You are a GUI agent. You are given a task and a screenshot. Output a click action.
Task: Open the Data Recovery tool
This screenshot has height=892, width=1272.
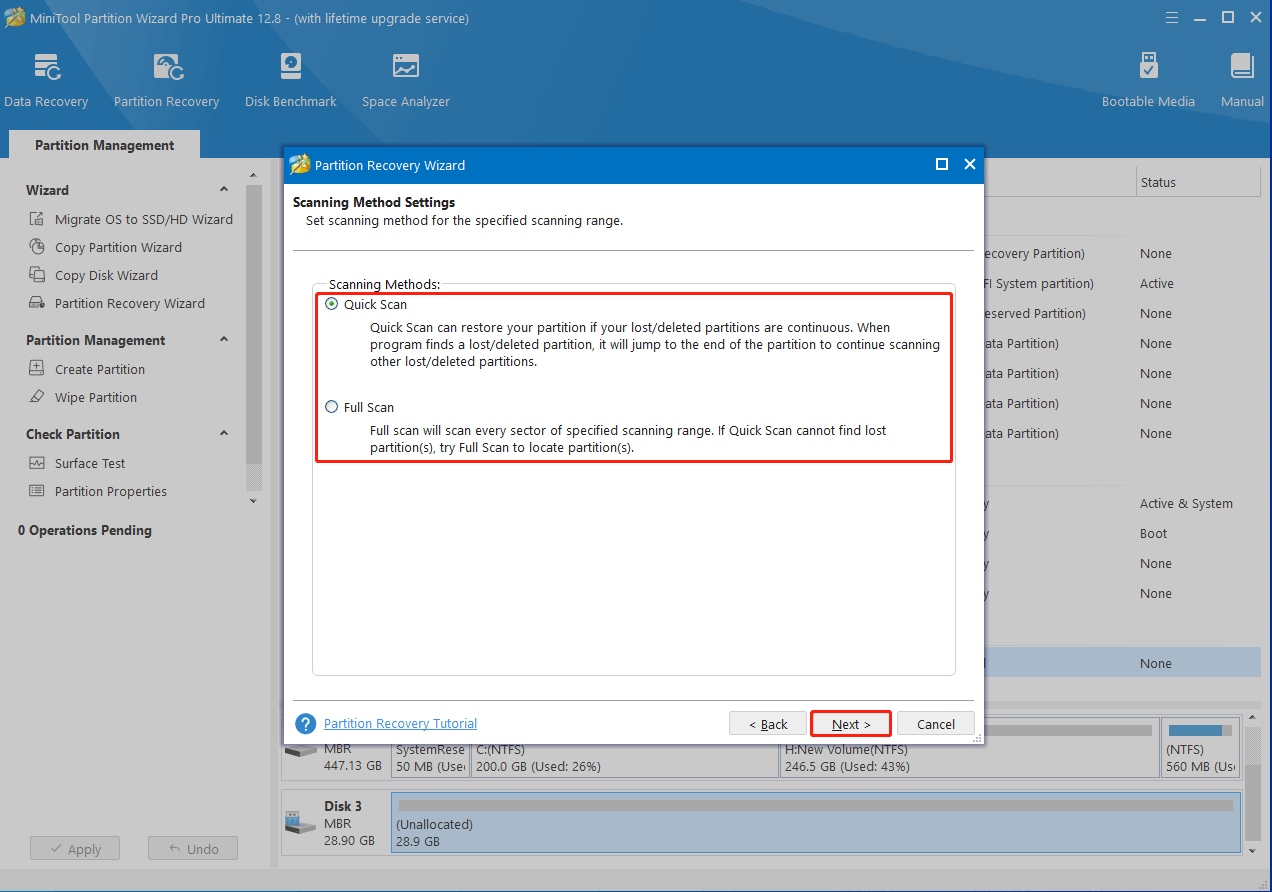(46, 80)
